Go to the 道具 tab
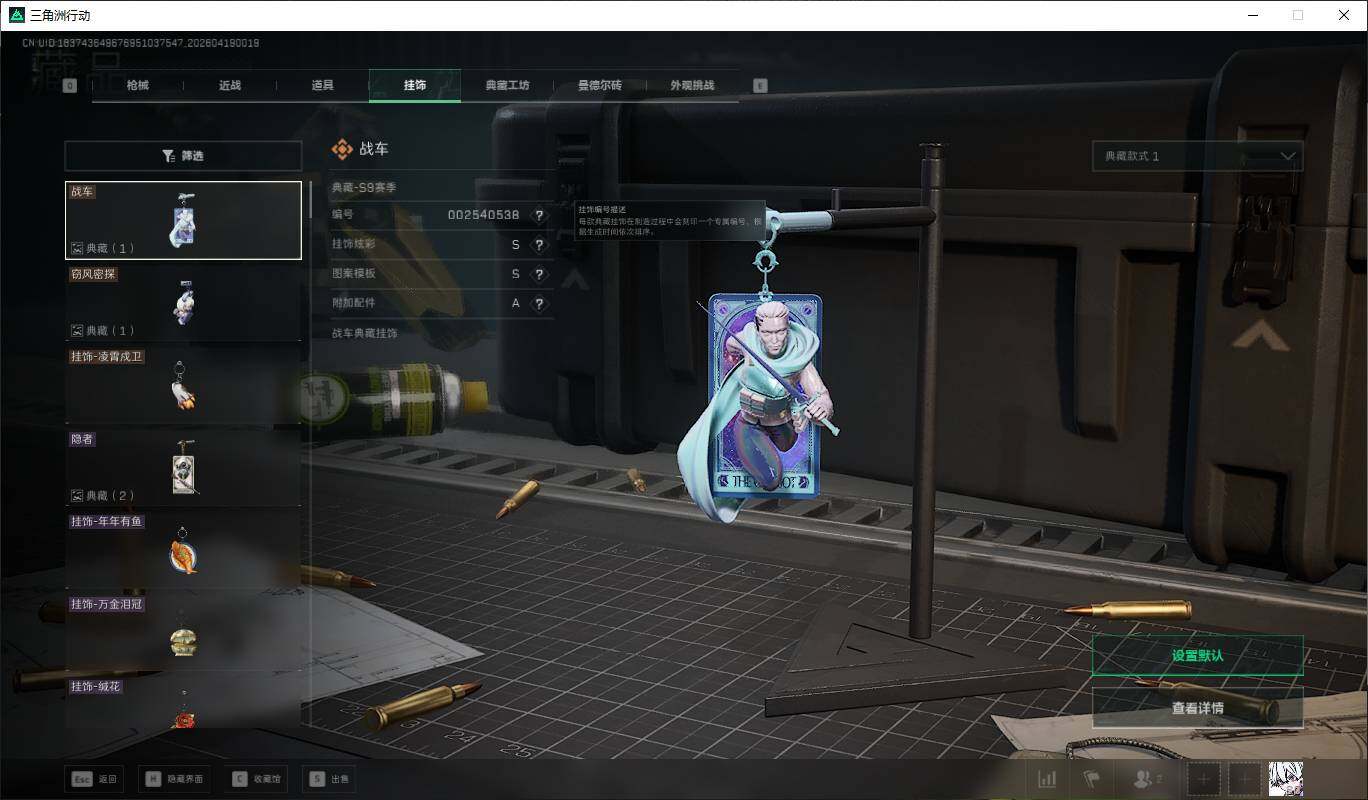 [x=322, y=86]
